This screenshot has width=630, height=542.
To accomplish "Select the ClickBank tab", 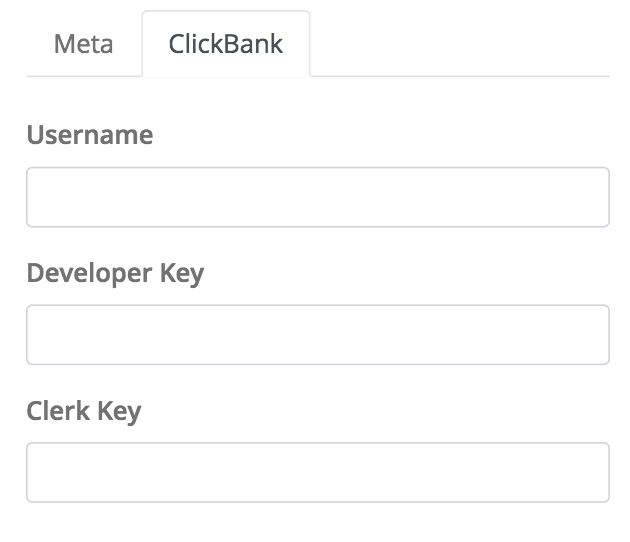I will [x=226, y=45].
